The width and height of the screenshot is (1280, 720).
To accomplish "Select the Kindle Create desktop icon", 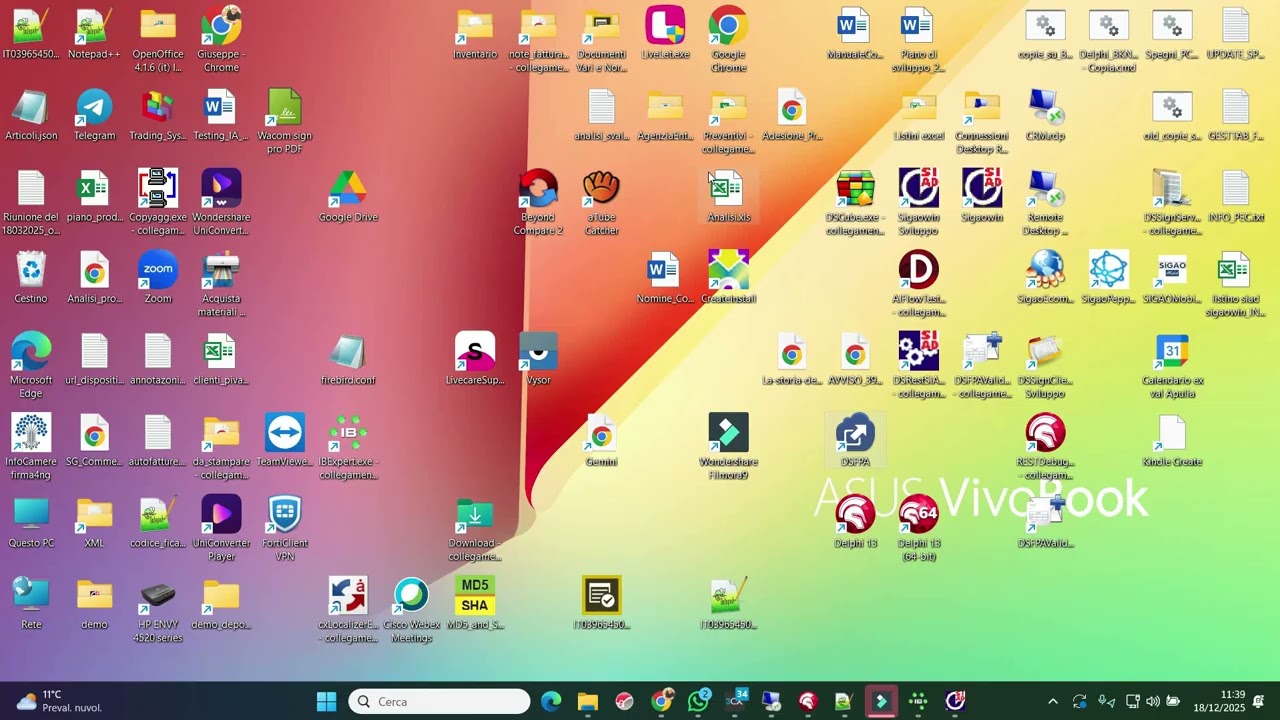I will (x=1172, y=441).
